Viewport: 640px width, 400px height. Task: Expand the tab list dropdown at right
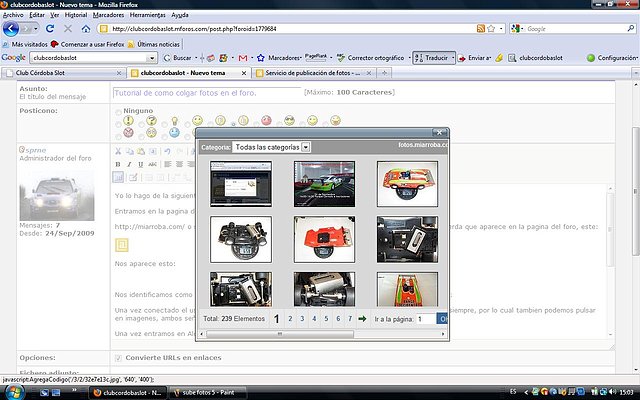point(636,73)
